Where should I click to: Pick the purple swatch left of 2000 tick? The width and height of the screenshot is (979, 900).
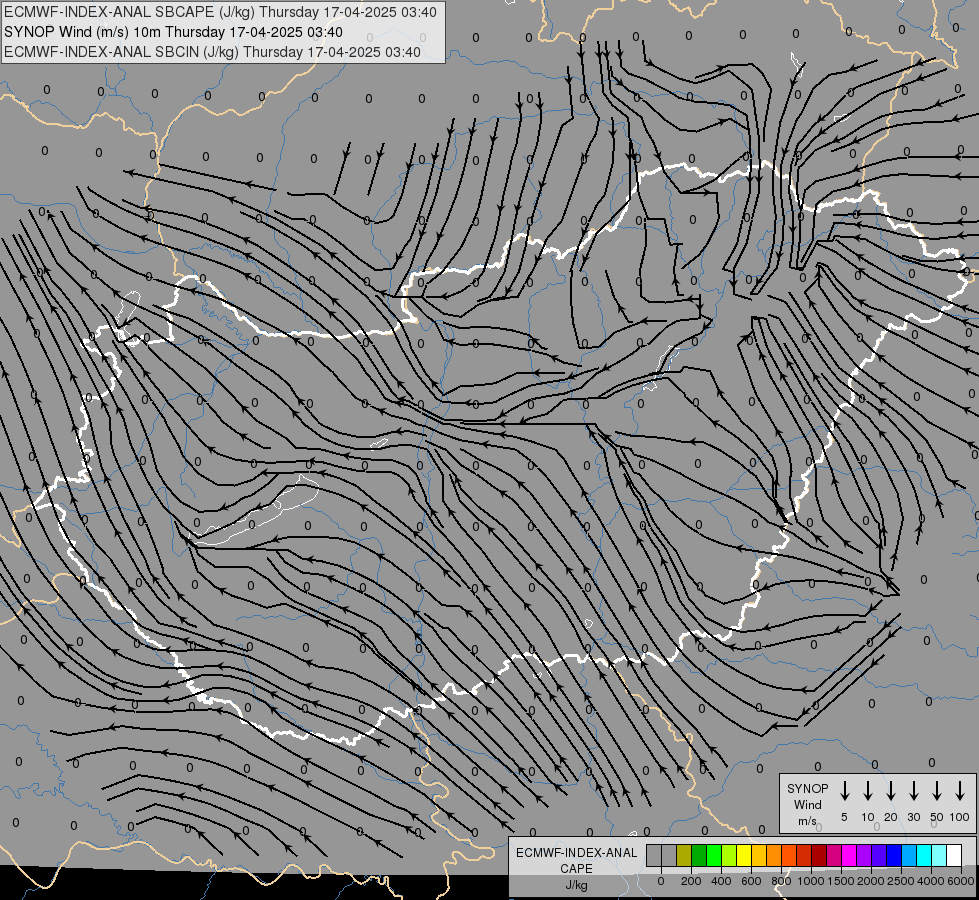pos(864,855)
